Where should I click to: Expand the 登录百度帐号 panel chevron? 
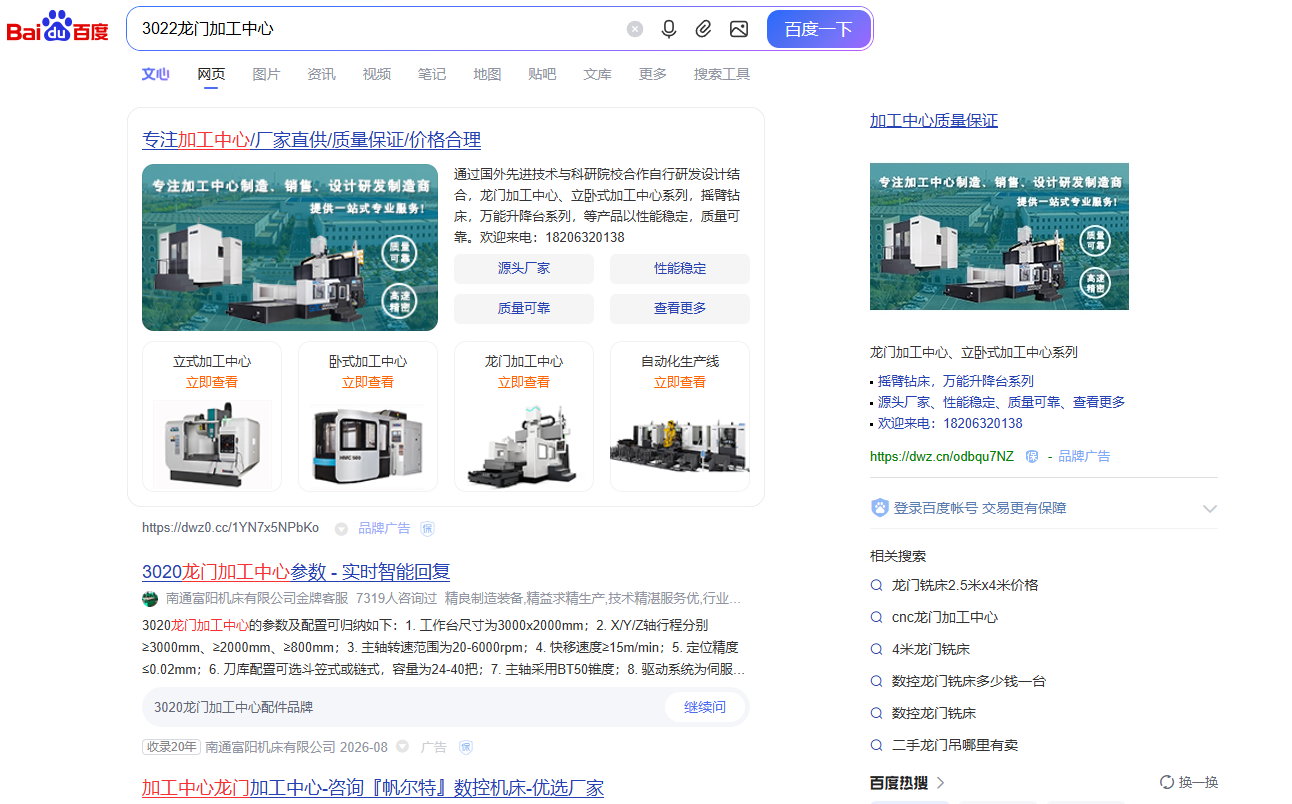pyautogui.click(x=1210, y=508)
